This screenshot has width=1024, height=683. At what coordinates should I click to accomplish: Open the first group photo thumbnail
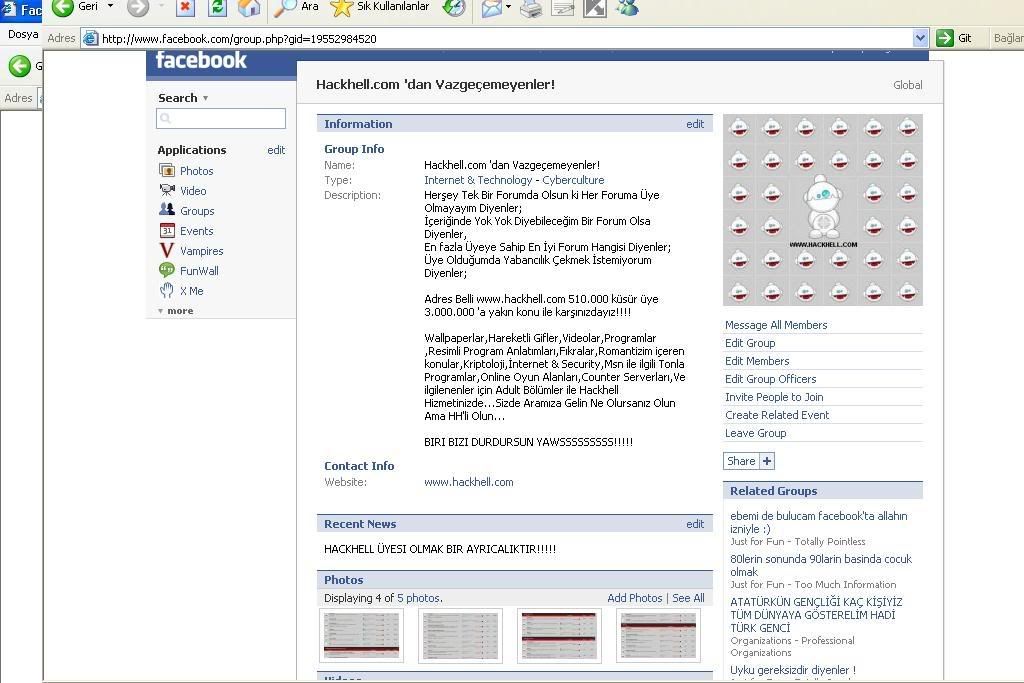point(362,636)
